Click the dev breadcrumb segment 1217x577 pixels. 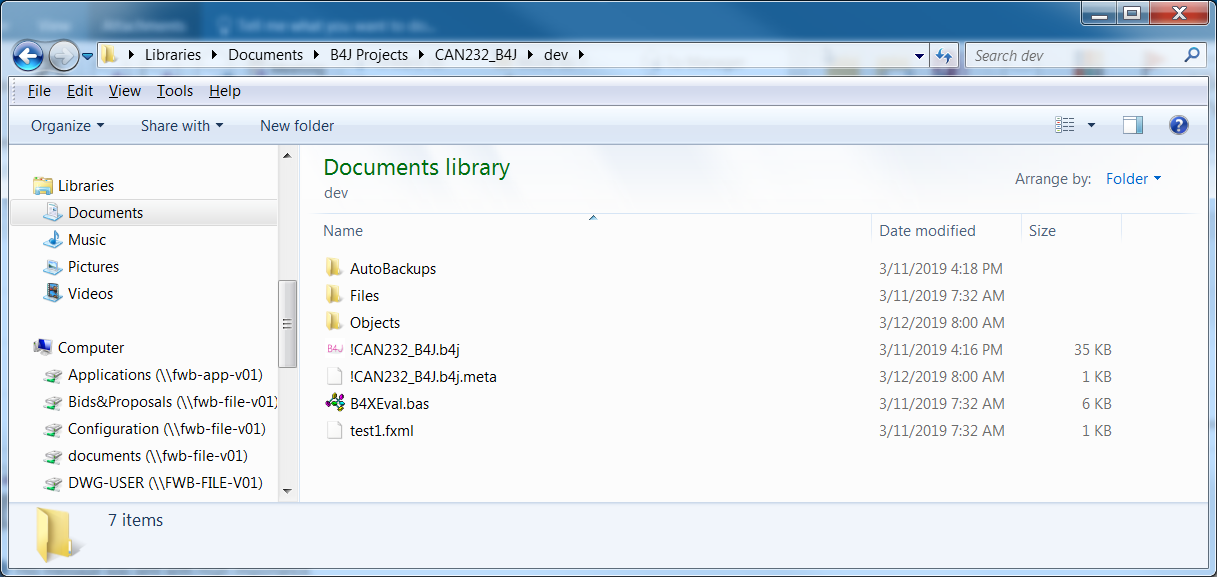point(556,55)
